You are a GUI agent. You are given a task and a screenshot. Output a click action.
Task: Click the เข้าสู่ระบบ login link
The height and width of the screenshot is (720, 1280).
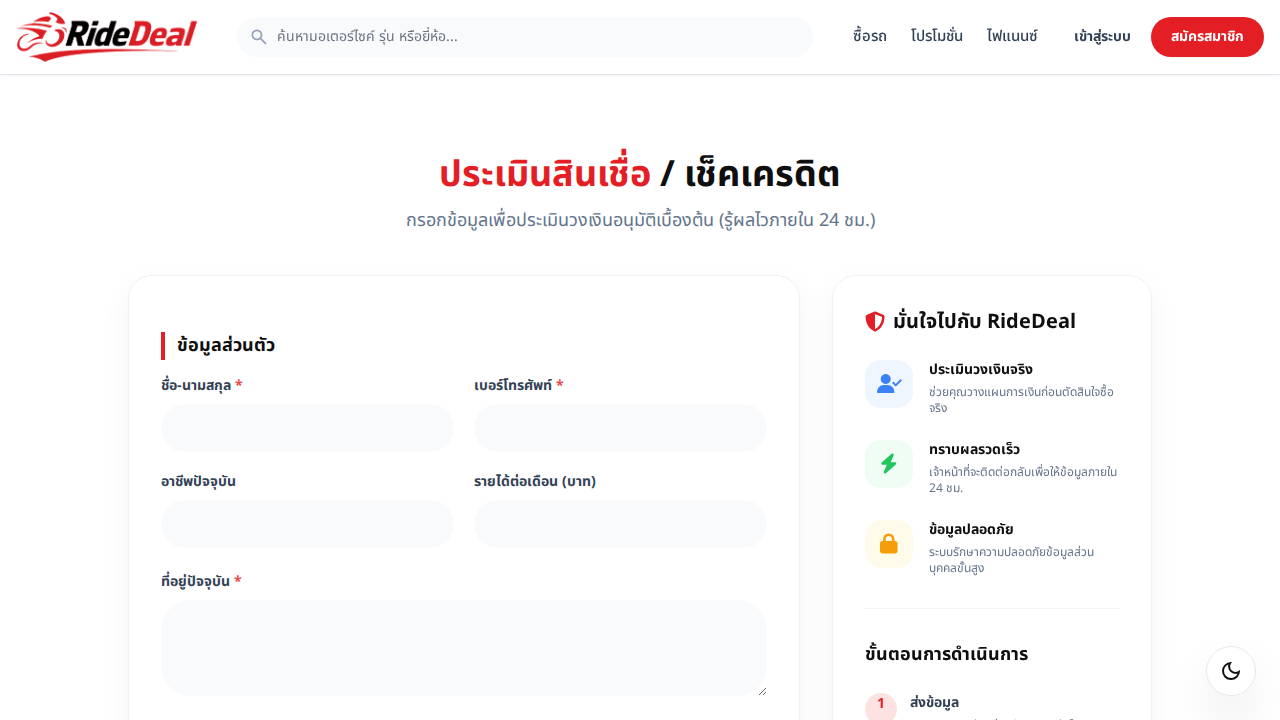1102,37
